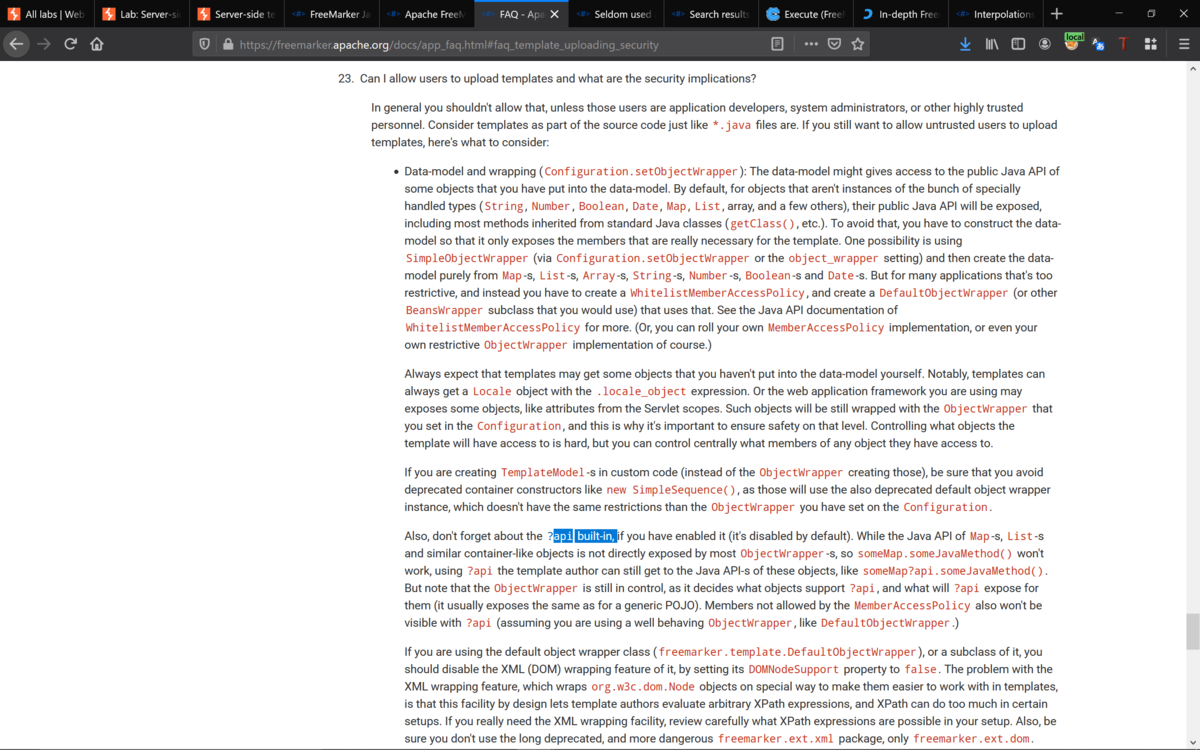Open the extensions grid-plus icon
This screenshot has width=1200, height=750.
(1151, 44)
